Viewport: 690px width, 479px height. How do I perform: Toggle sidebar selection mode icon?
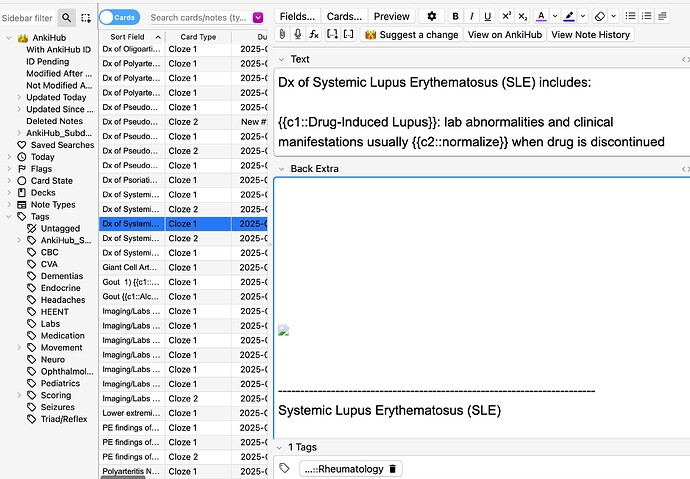click(86, 17)
